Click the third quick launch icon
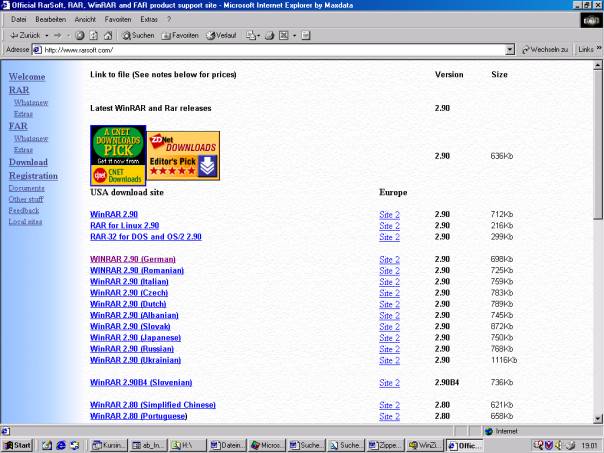Screen dimensions: 604x453 click(x=74, y=445)
